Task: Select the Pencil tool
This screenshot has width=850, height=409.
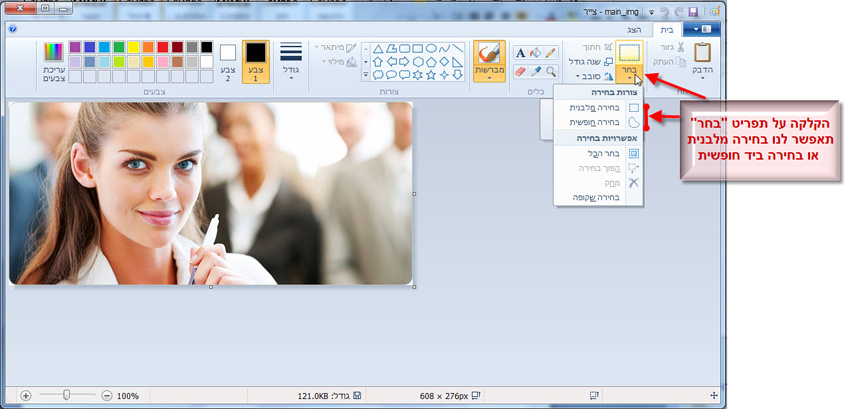Action: coord(551,53)
